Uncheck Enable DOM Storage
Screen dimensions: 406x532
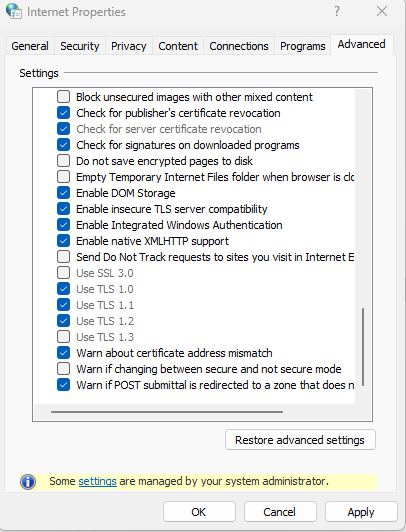(63, 193)
